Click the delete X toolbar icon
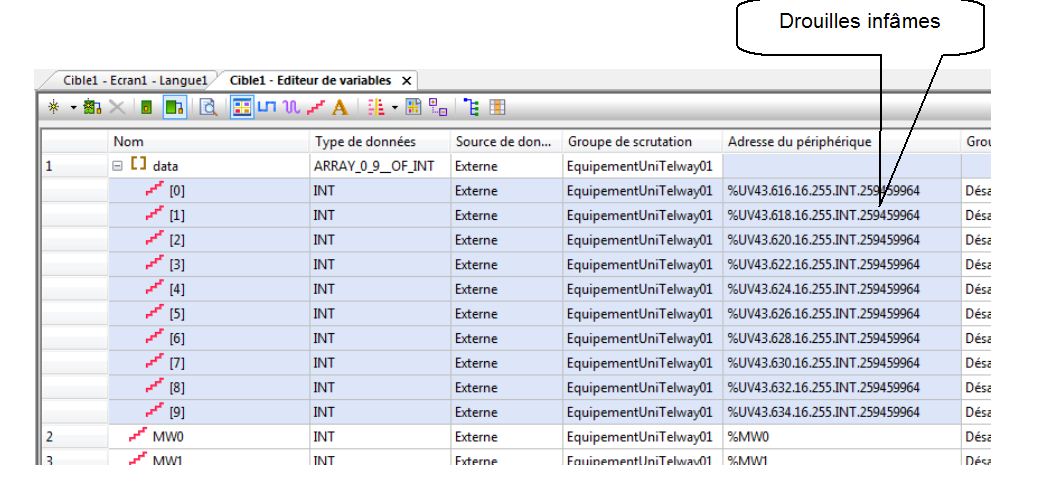Screen dimensions: 1053x500 pyautogui.click(x=116, y=107)
